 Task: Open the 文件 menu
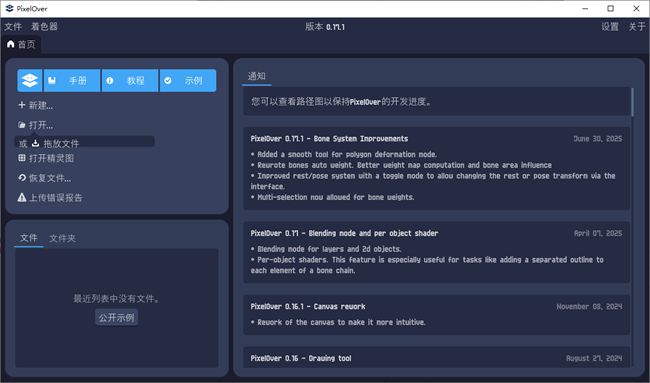13,27
